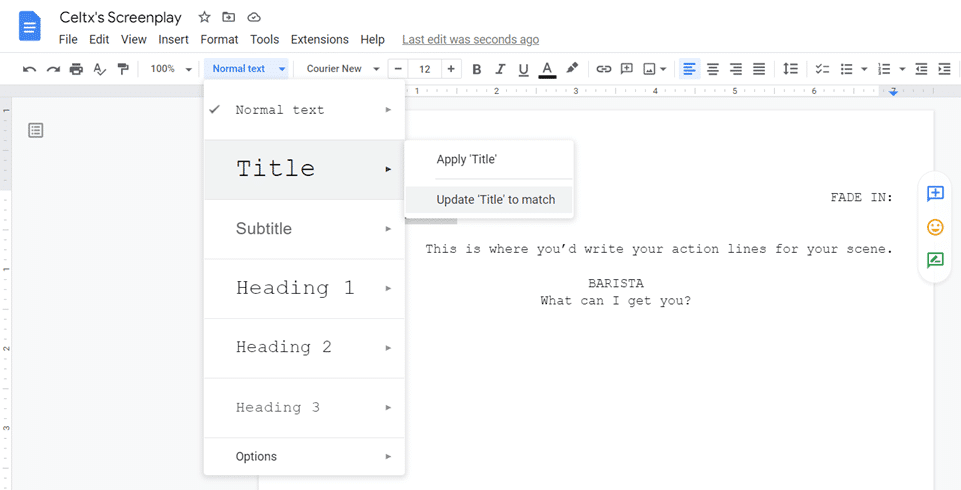Image resolution: width=961 pixels, height=490 pixels.
Task: Open the Insert menu
Action: point(173,39)
